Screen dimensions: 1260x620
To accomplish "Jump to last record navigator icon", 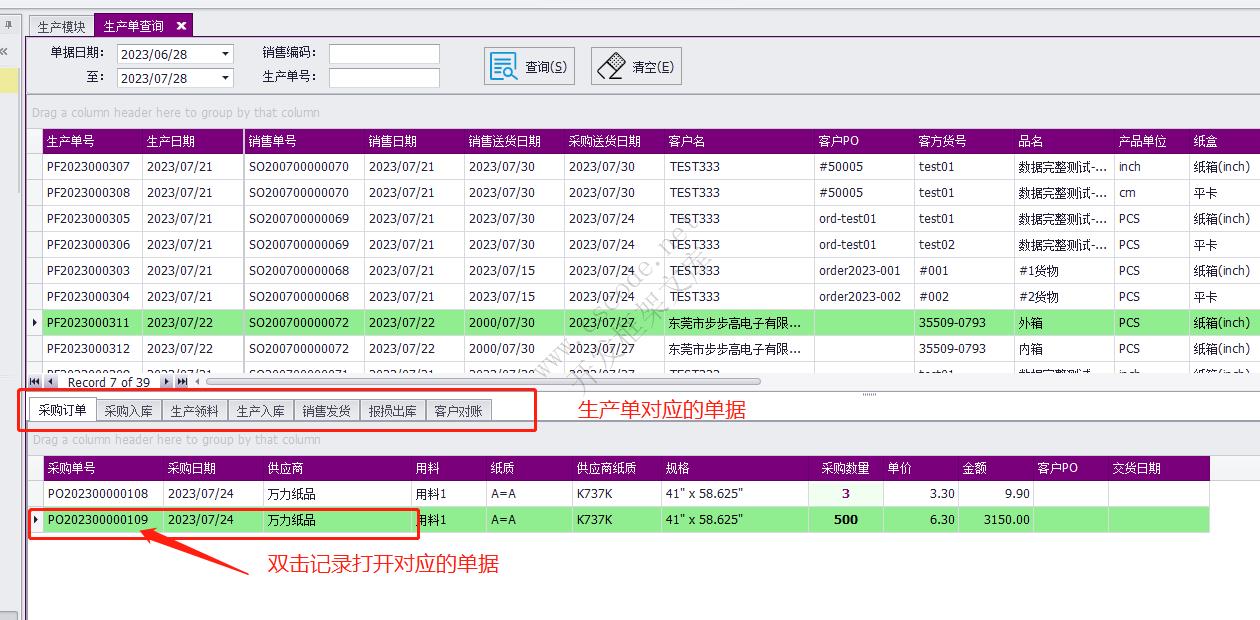I will point(183,382).
